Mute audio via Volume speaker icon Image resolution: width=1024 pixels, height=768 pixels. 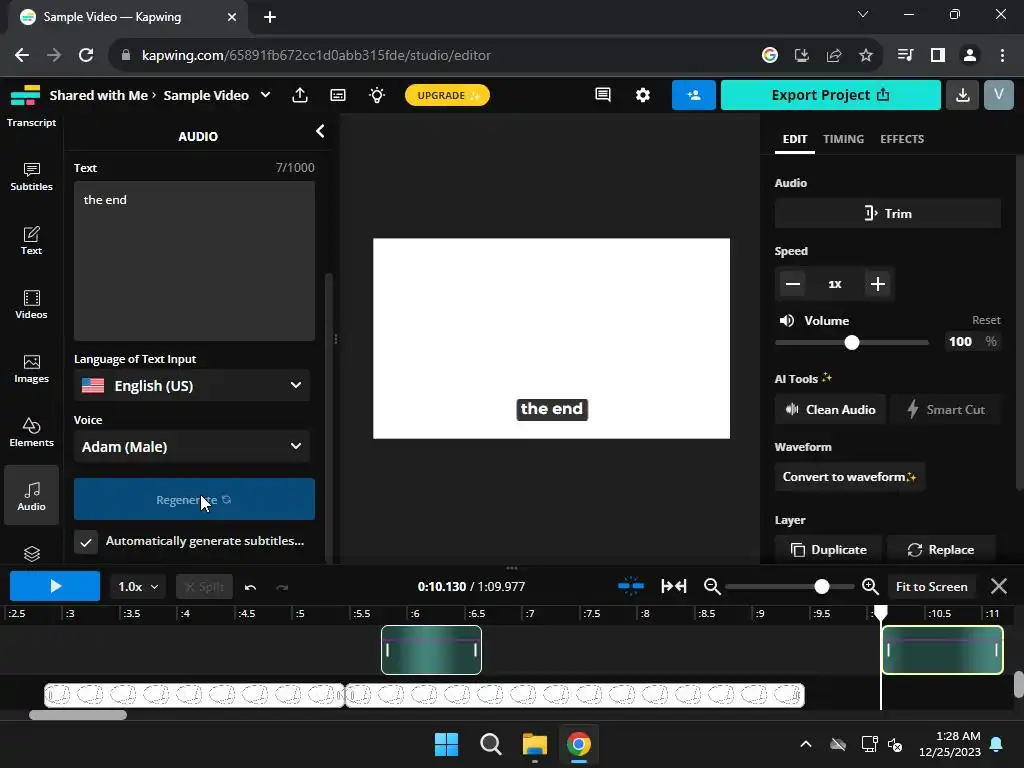pos(787,321)
